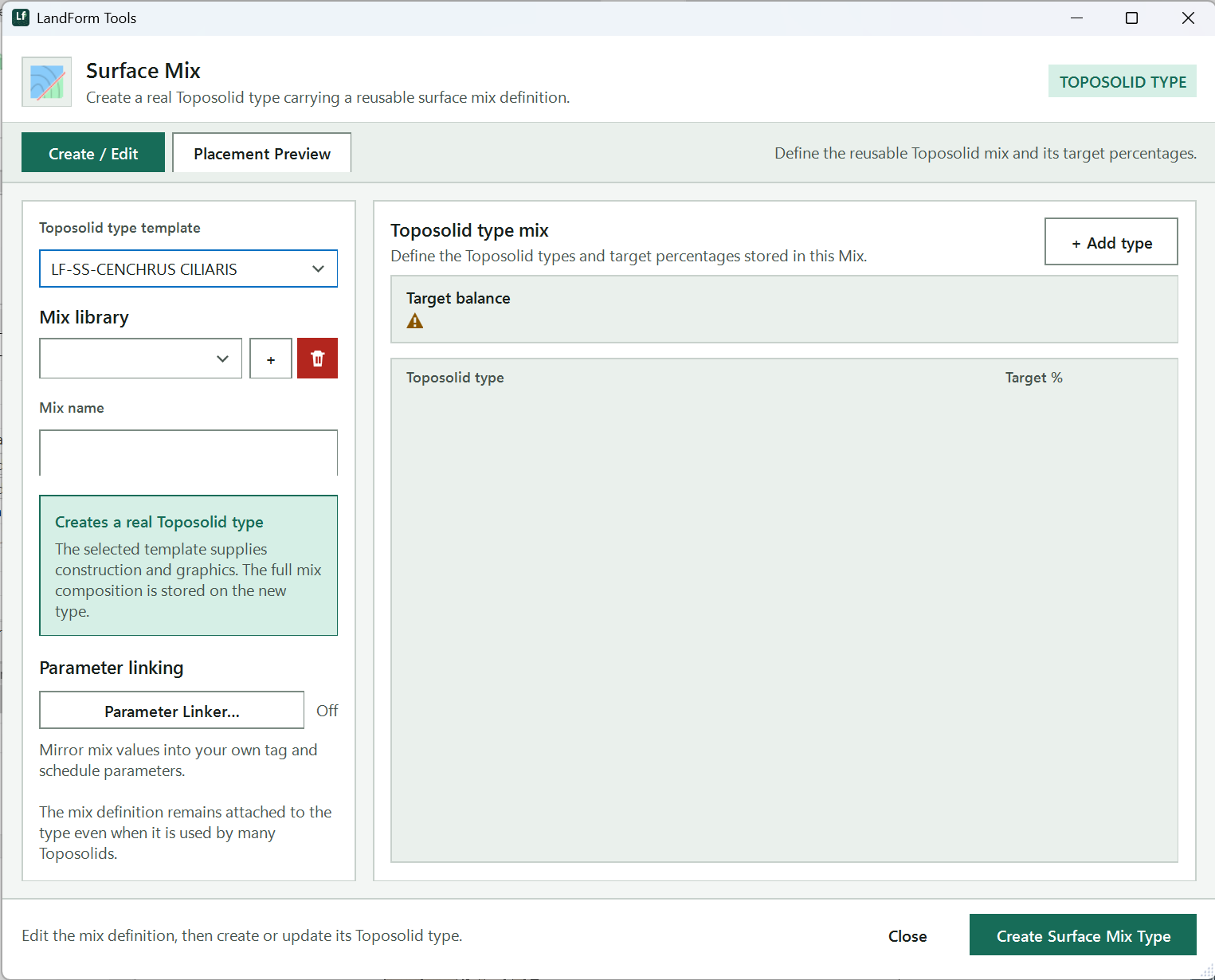This screenshot has height=980, width=1215.
Task: Click the Target % column header
Action: pyautogui.click(x=1034, y=378)
